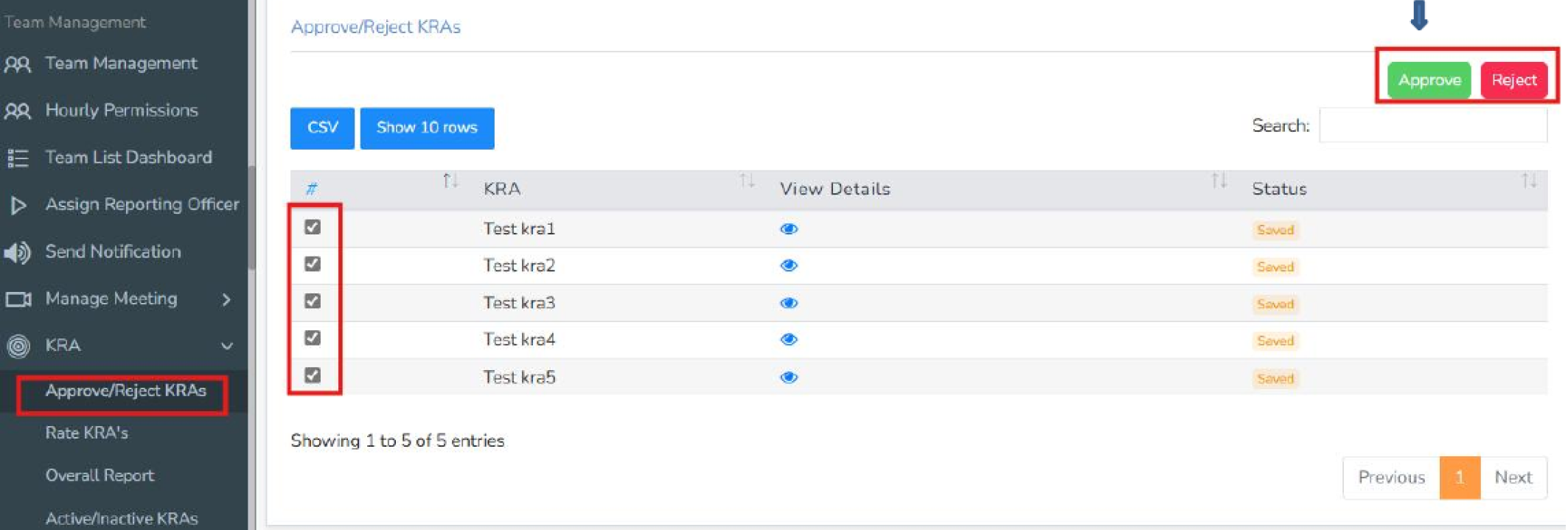1568x530 pixels.
Task: Click Saved status badge of Test kra5
Action: (x=1275, y=379)
